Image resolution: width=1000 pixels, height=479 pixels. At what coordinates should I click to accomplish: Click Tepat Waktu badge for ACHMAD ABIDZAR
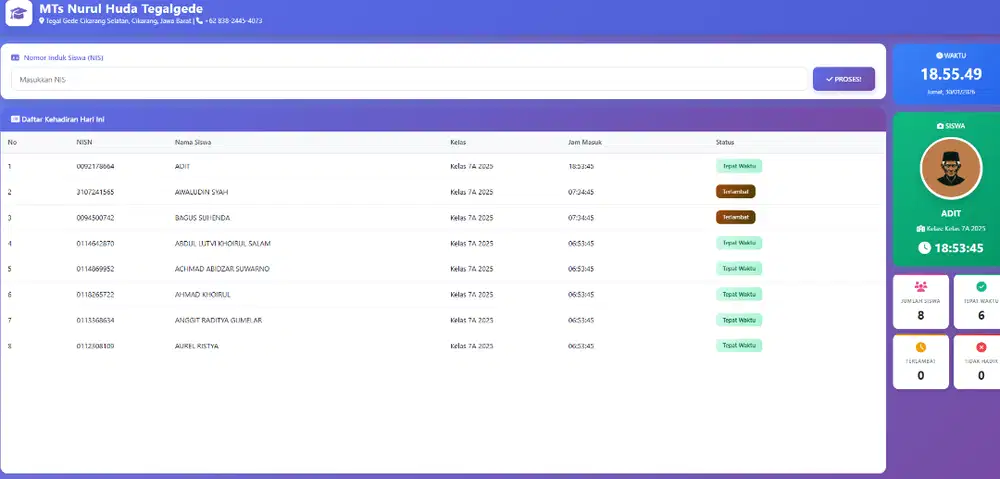pyautogui.click(x=739, y=269)
